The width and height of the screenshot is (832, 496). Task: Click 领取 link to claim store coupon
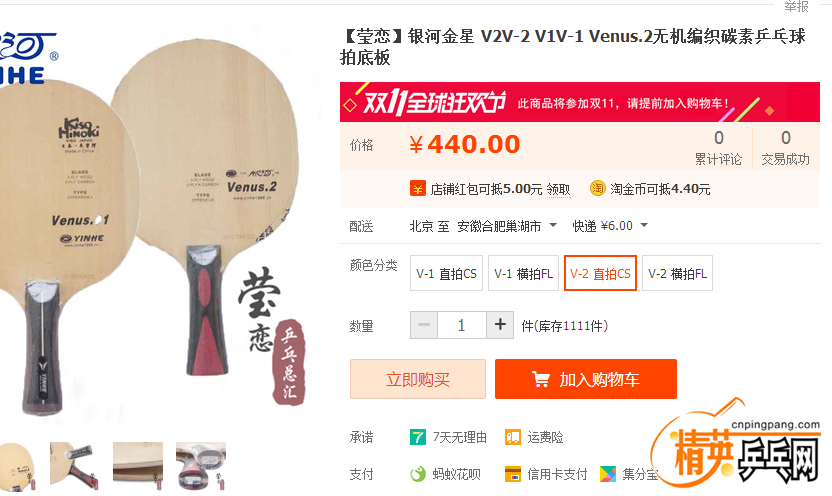coord(558,189)
